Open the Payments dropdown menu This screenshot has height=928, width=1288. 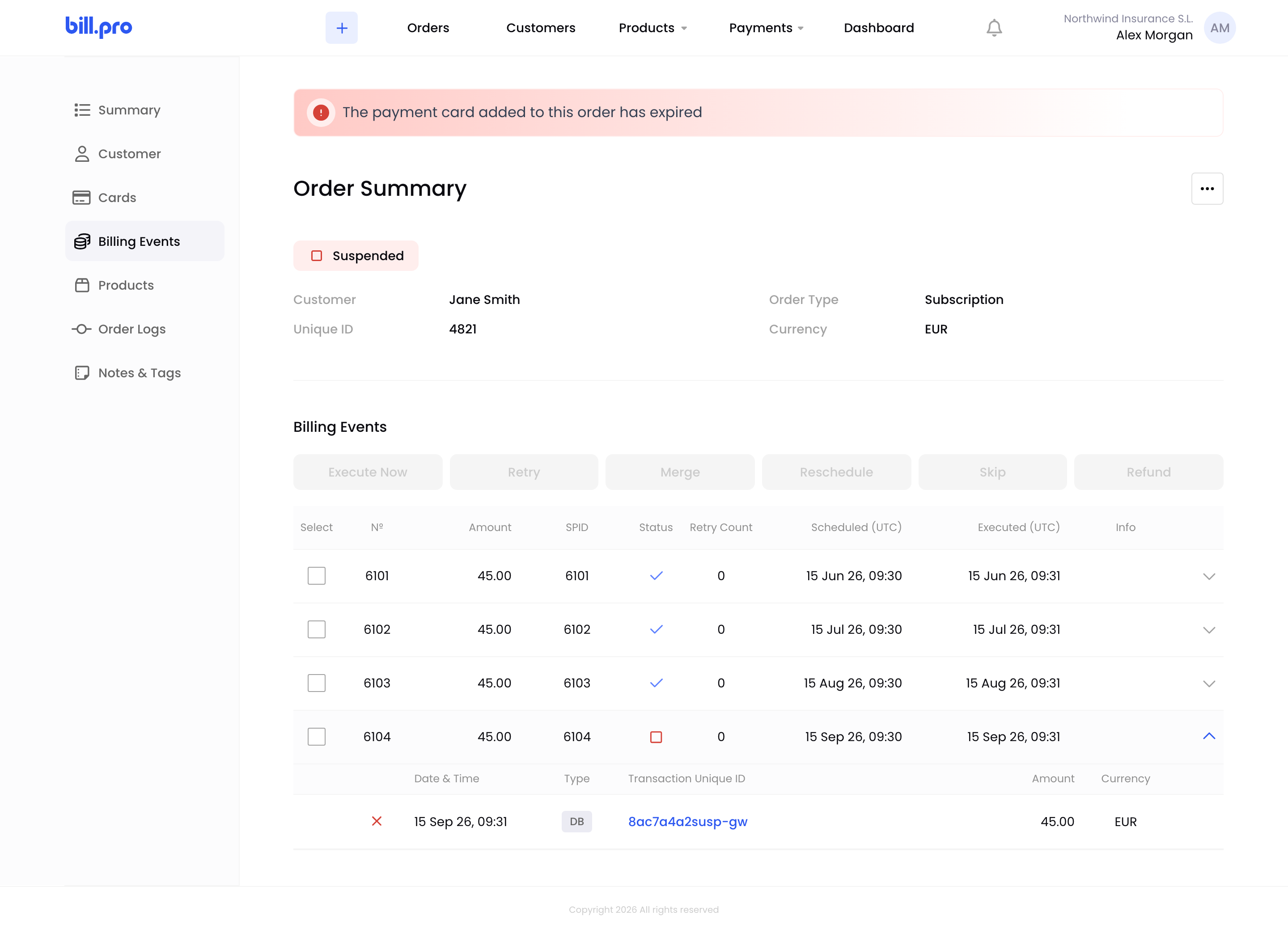pos(766,28)
